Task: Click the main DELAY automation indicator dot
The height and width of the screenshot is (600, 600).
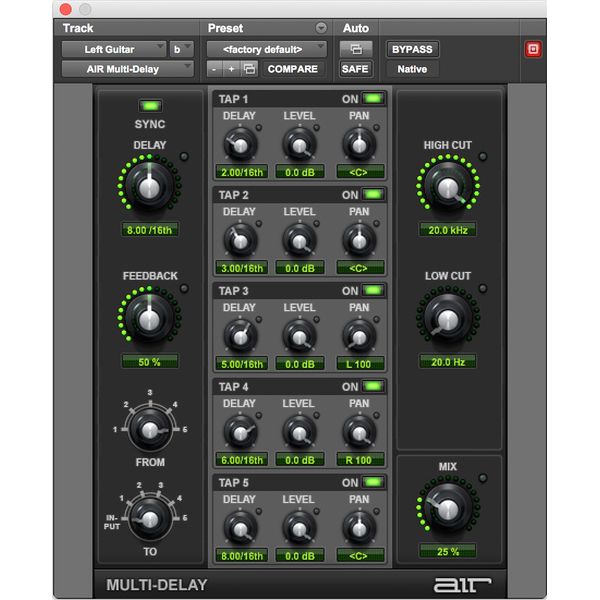Action: coord(184,156)
